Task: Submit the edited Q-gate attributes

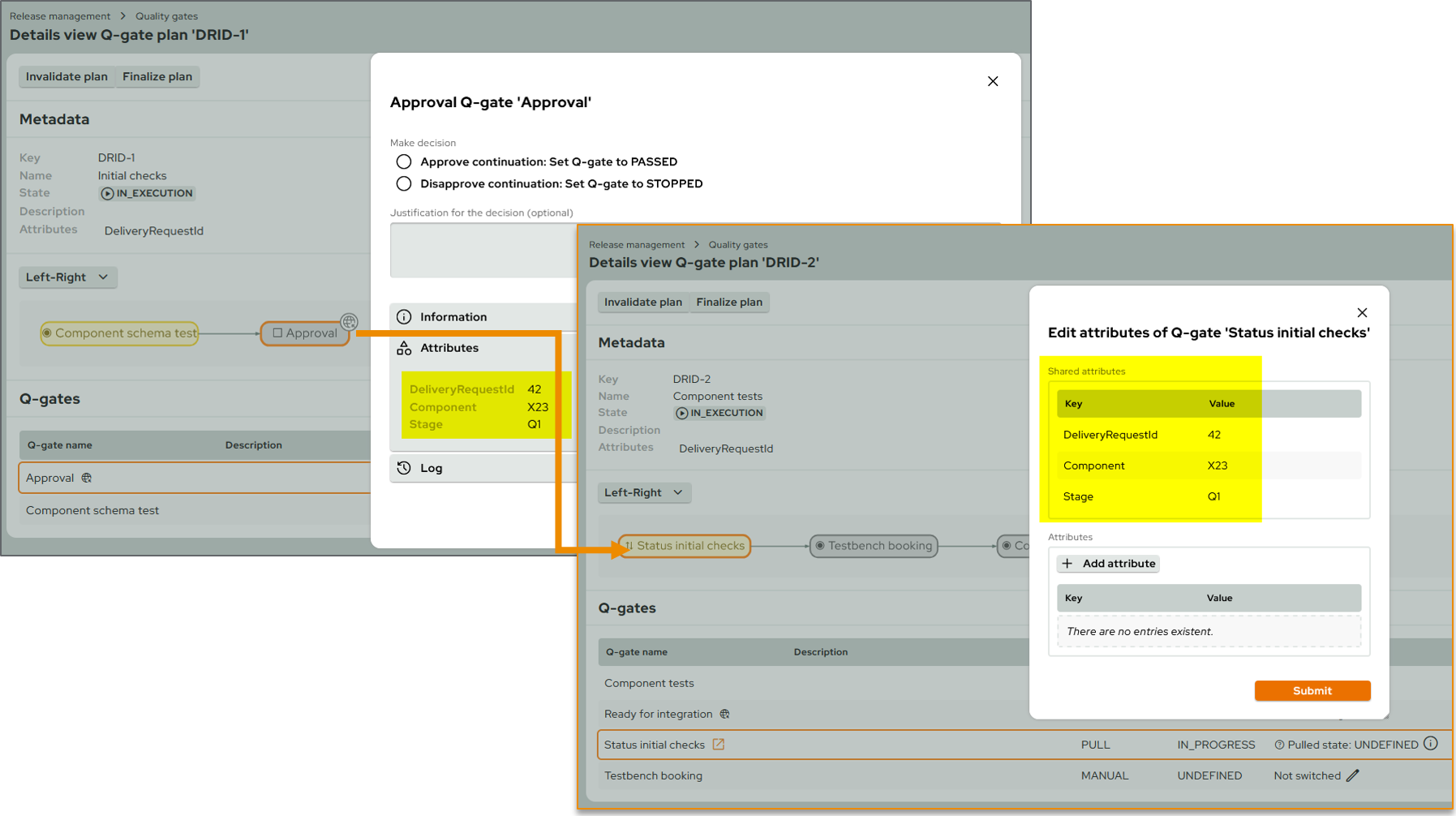Action: pyautogui.click(x=1312, y=690)
